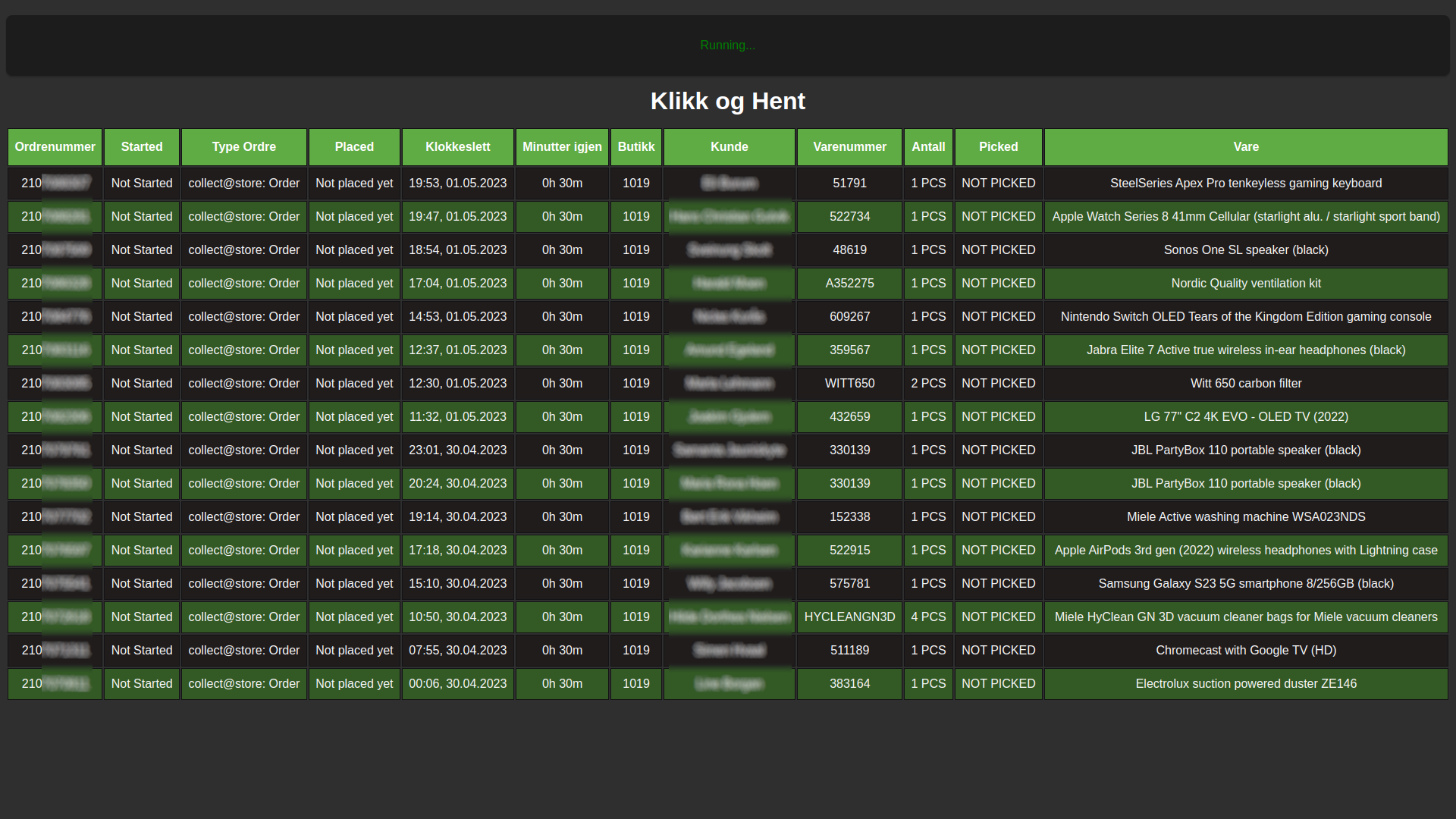Click the Chromecast with Google TV item

(x=1246, y=651)
